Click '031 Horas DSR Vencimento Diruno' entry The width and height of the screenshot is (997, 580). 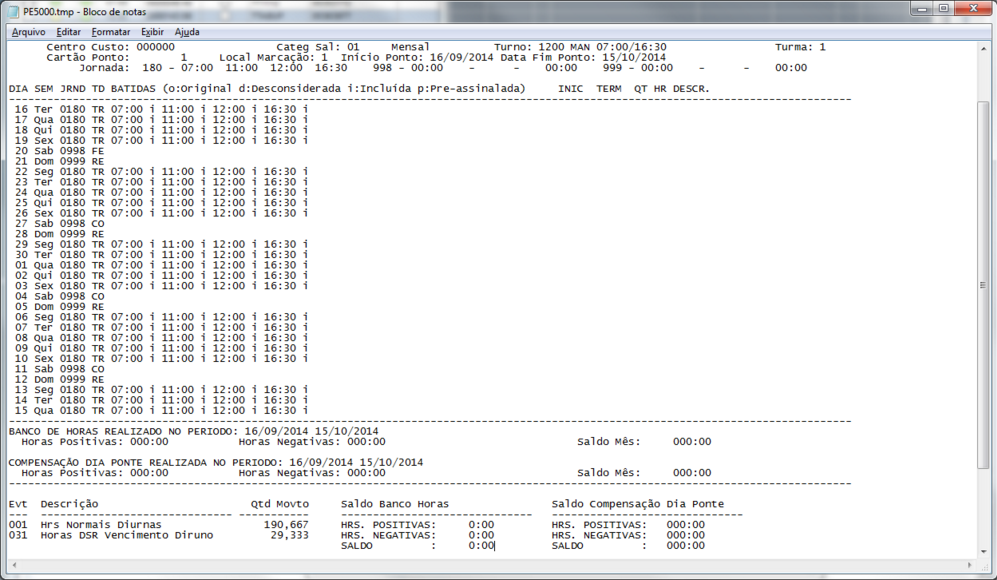pyautogui.click(x=111, y=535)
